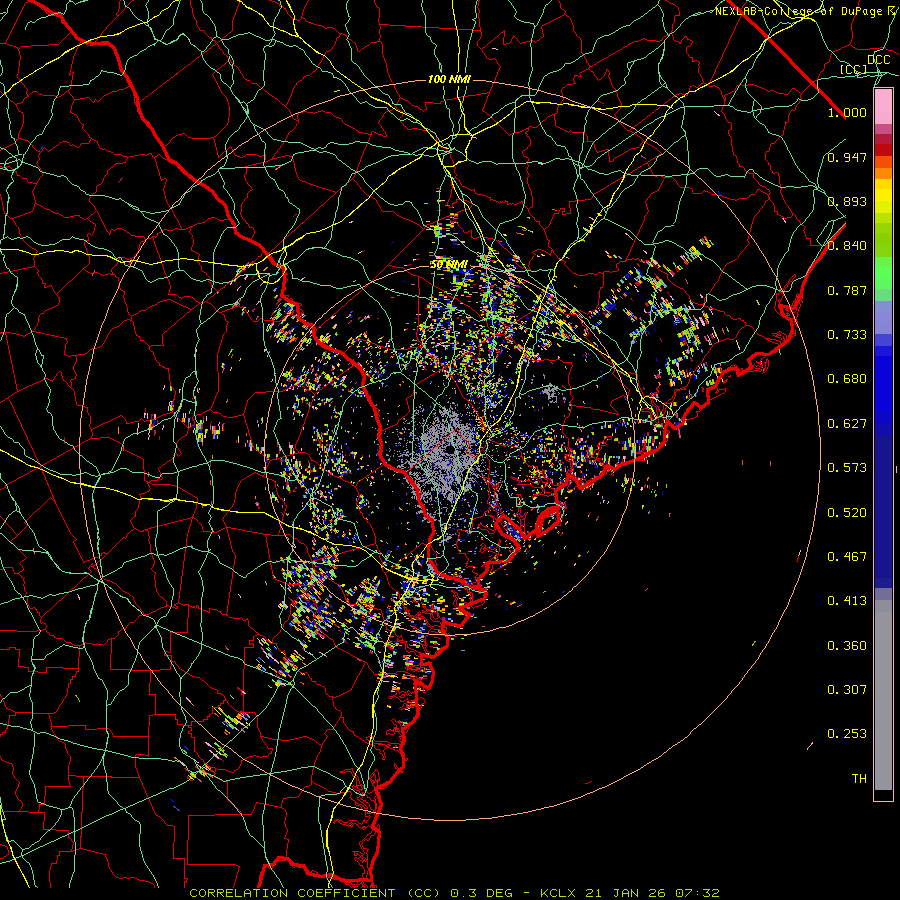The width and height of the screenshot is (900, 900).
Task: Click the 0.413 scale value label
Action: coord(847,601)
